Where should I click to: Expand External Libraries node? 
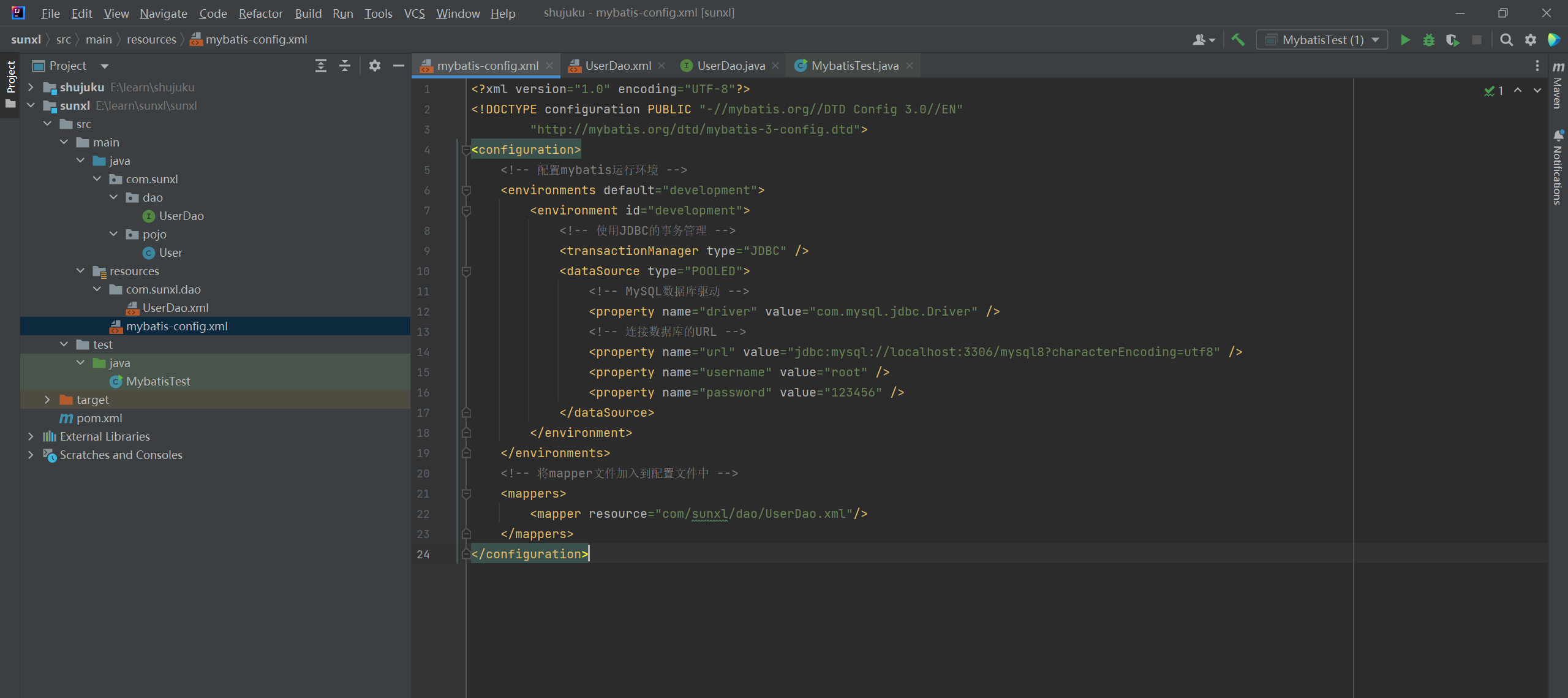click(31, 436)
